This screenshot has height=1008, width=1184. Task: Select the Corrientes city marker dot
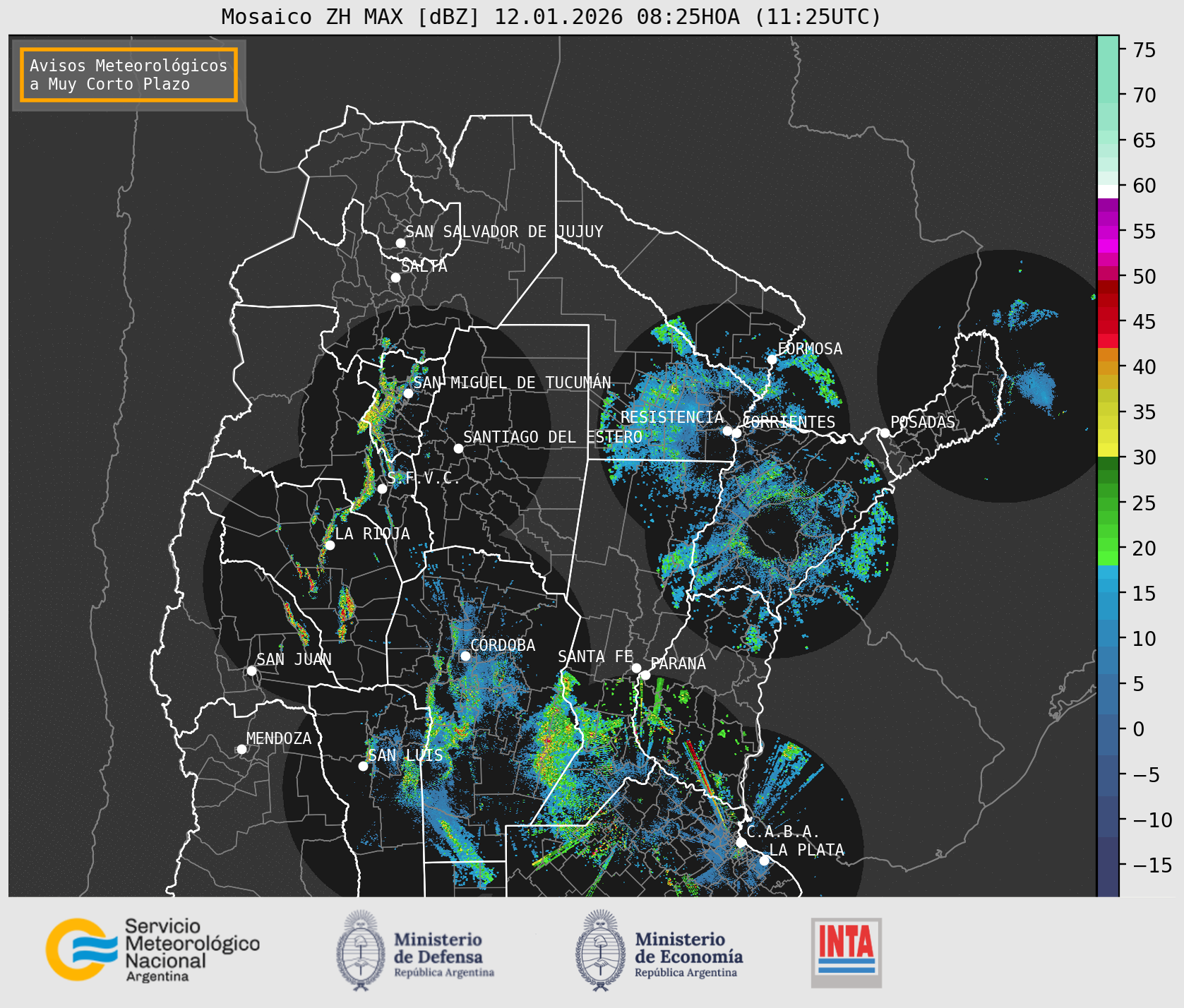point(736,433)
